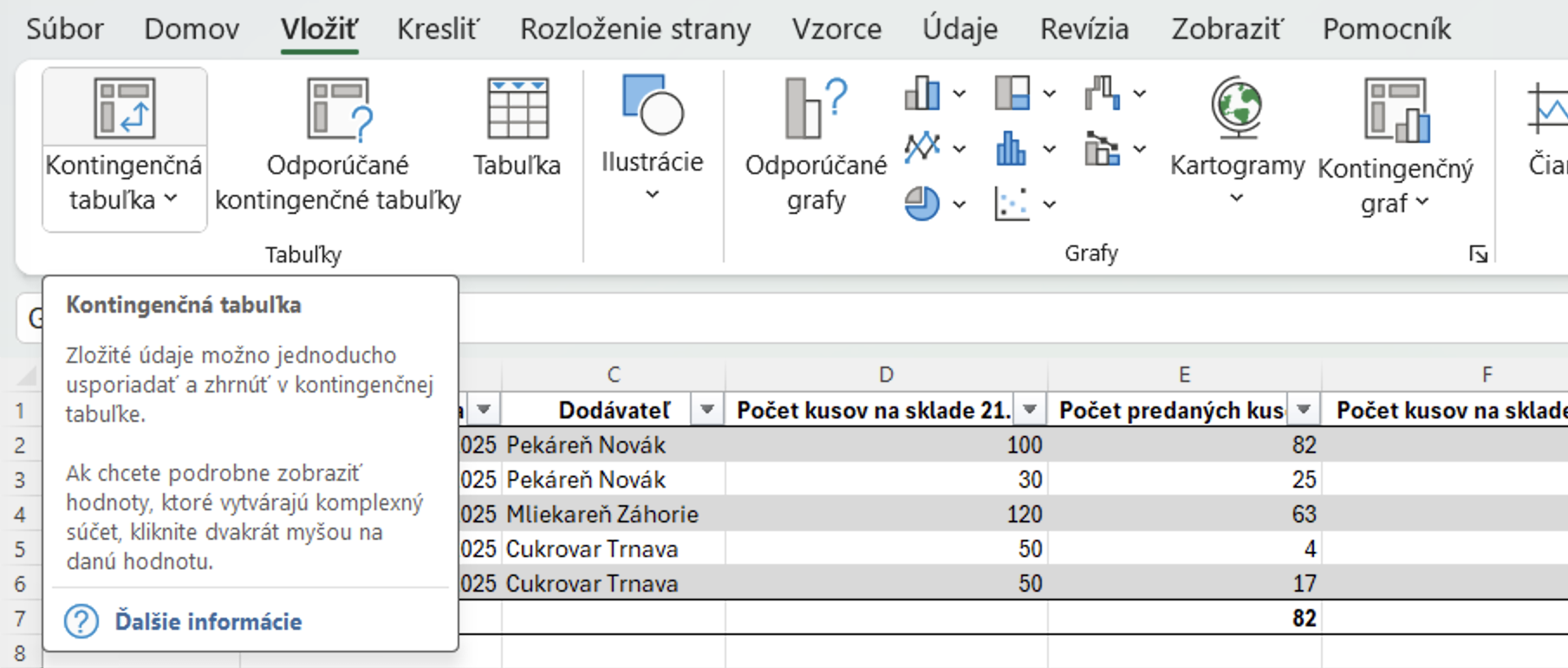Expand the line chart dropdown arrow
This screenshot has width=1568, height=668.
pos(960,149)
